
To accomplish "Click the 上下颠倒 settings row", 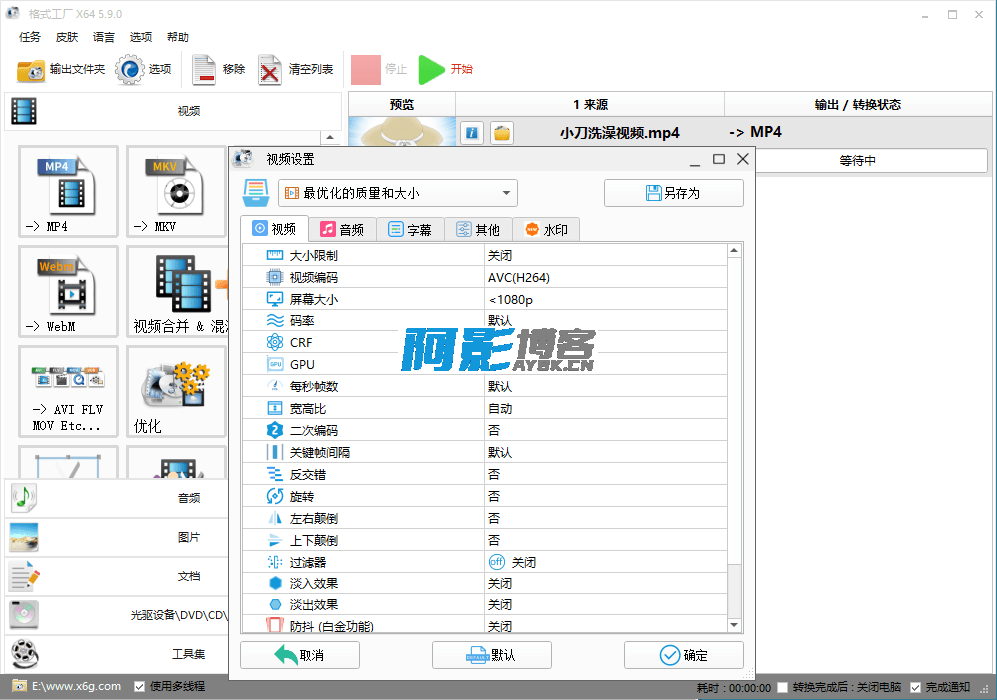I will point(485,540).
